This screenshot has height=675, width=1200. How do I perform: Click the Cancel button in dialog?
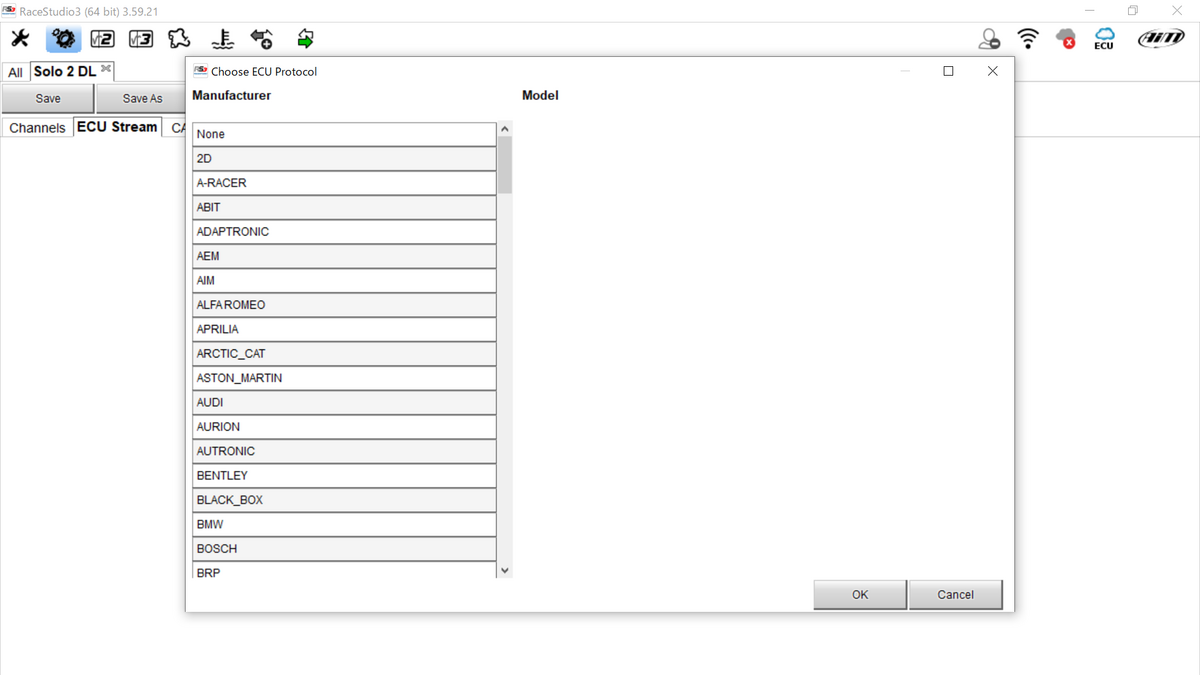pos(955,594)
